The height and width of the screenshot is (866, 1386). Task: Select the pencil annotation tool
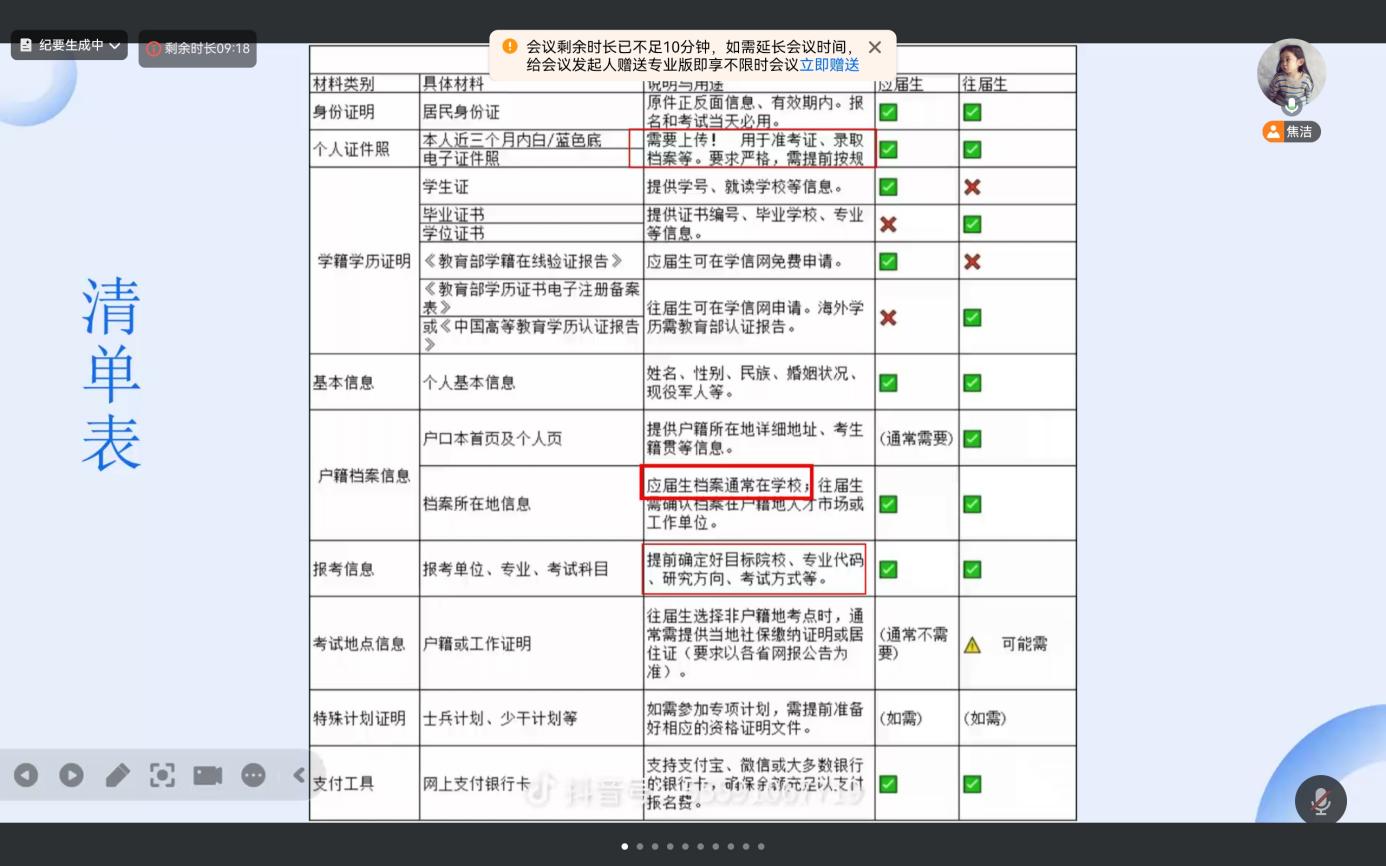pos(117,775)
